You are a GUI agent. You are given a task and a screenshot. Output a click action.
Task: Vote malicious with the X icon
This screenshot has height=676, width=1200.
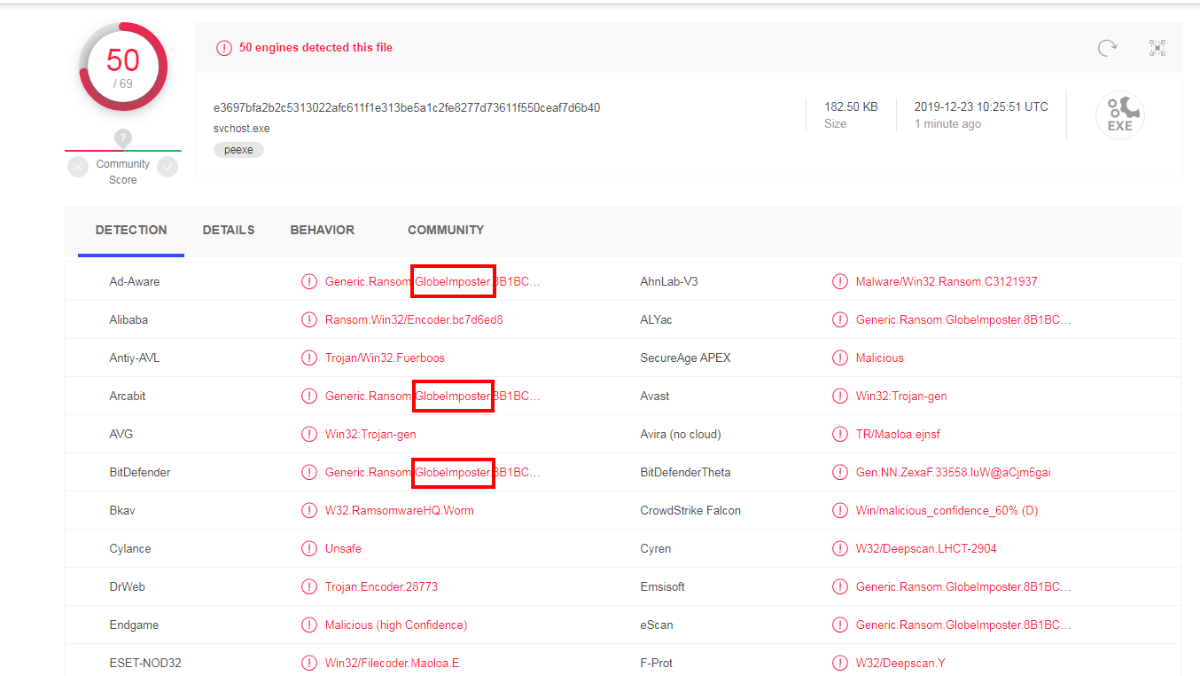click(78, 167)
